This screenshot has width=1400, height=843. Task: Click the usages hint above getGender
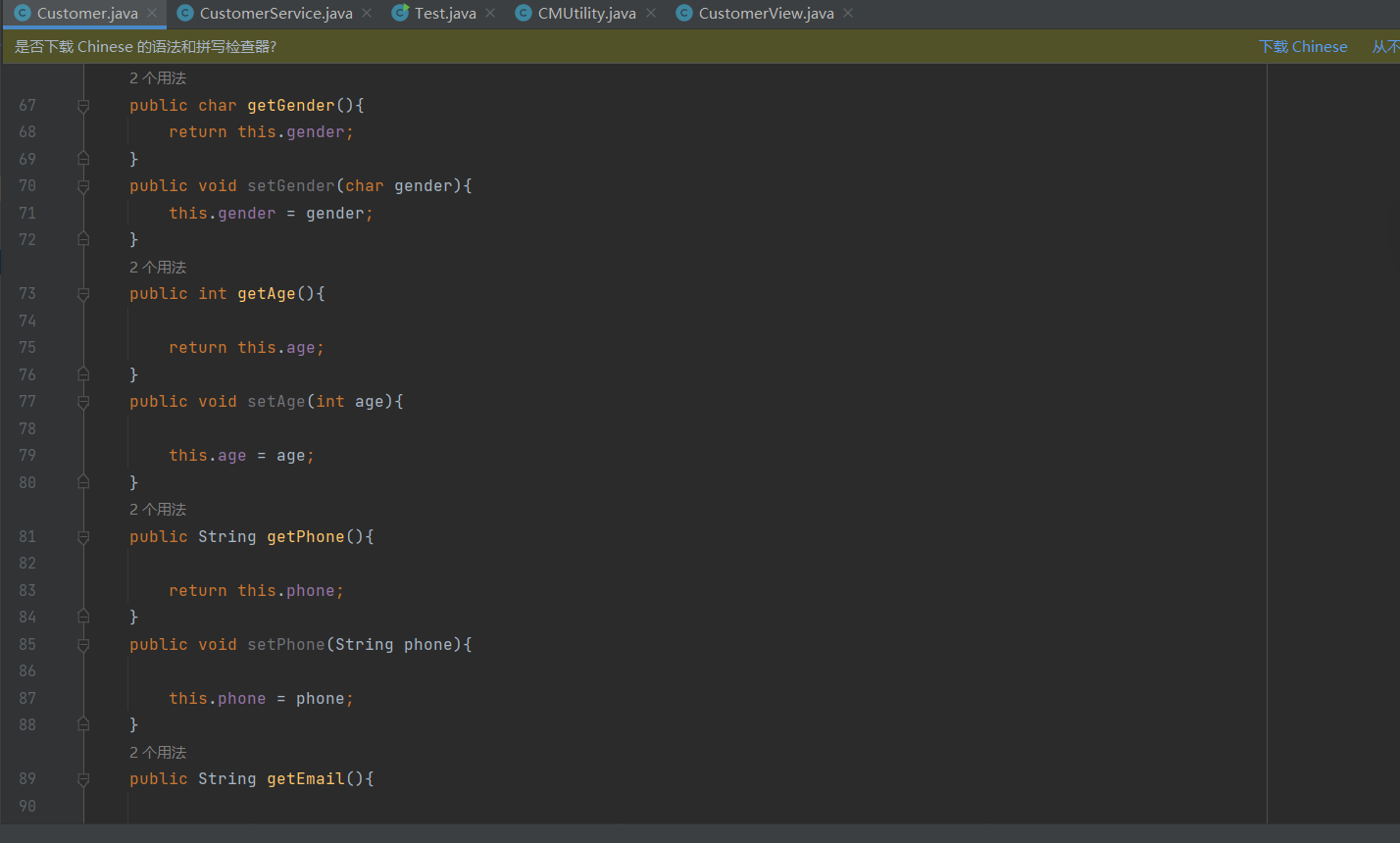tap(158, 78)
